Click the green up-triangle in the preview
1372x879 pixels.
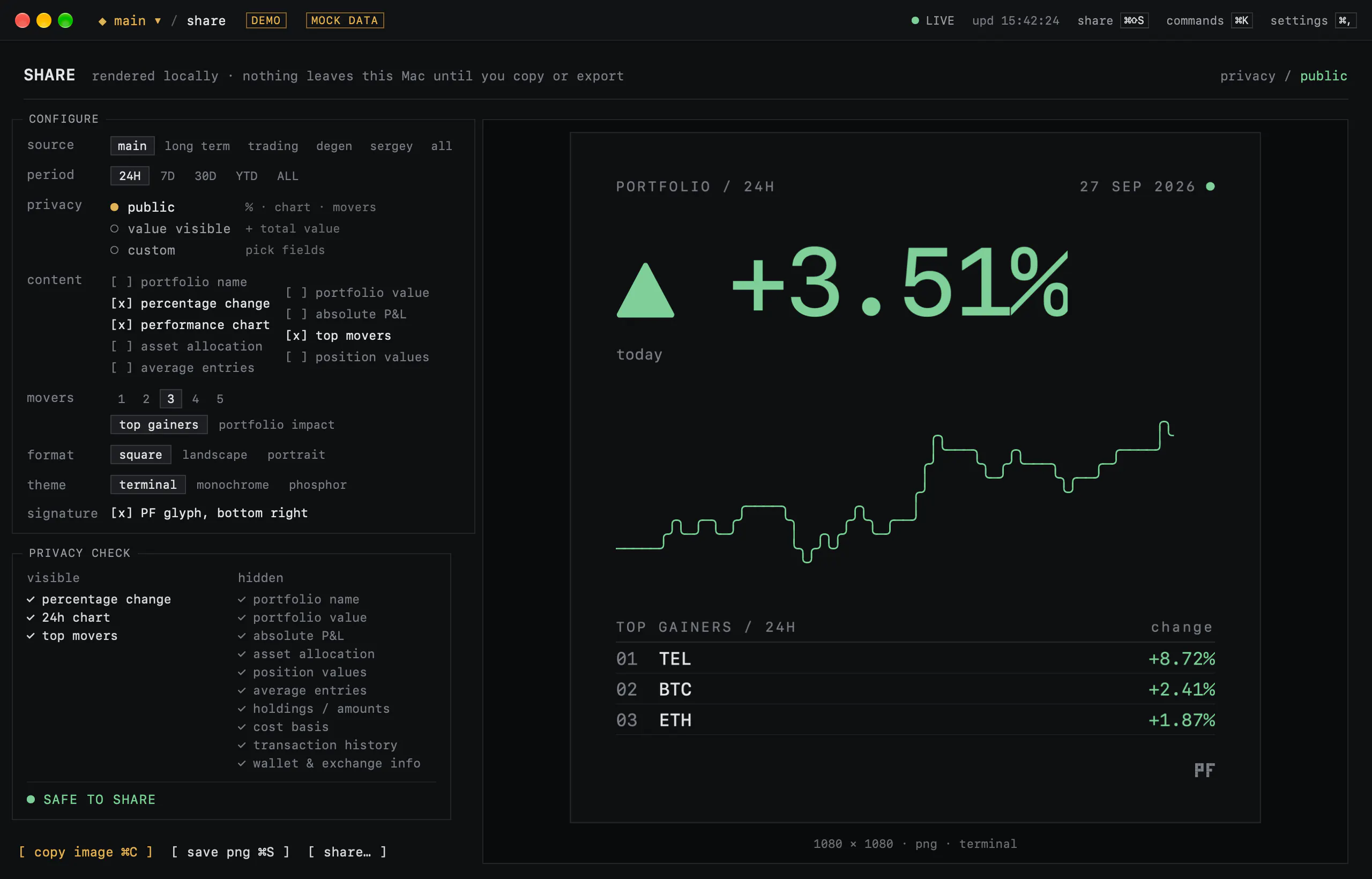[645, 290]
